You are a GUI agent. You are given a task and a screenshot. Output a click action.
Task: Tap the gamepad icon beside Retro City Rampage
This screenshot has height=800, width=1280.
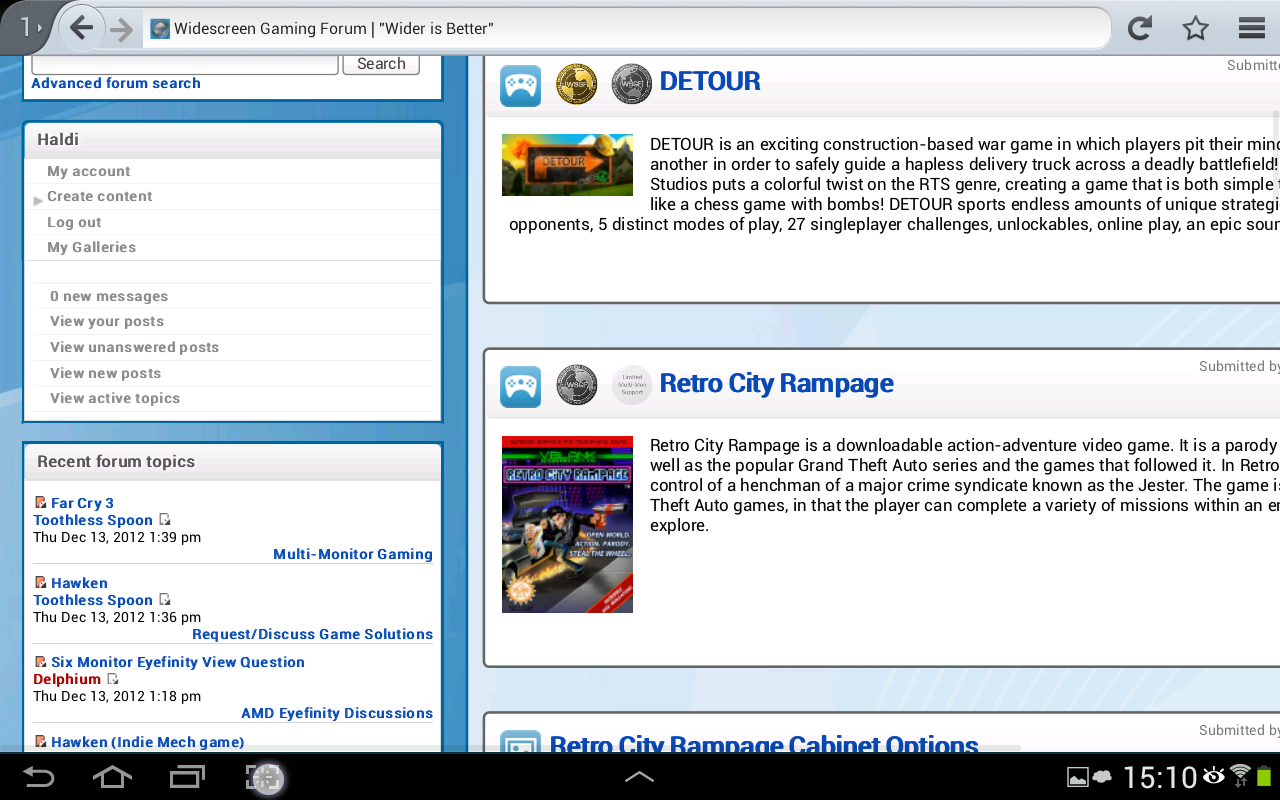[x=520, y=386]
